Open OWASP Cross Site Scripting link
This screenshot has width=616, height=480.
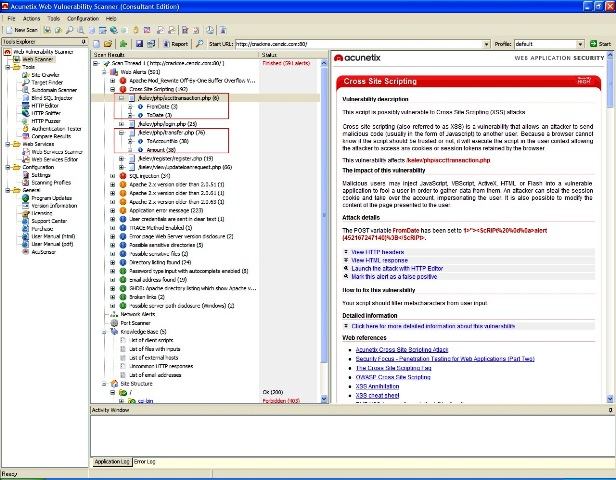[x=393, y=377]
